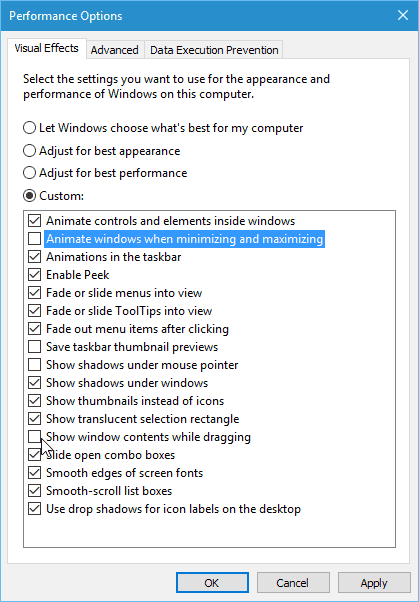Enable Animate windows when minimizing and maximizing
Viewport: 419px width, 602px height.
[35, 239]
